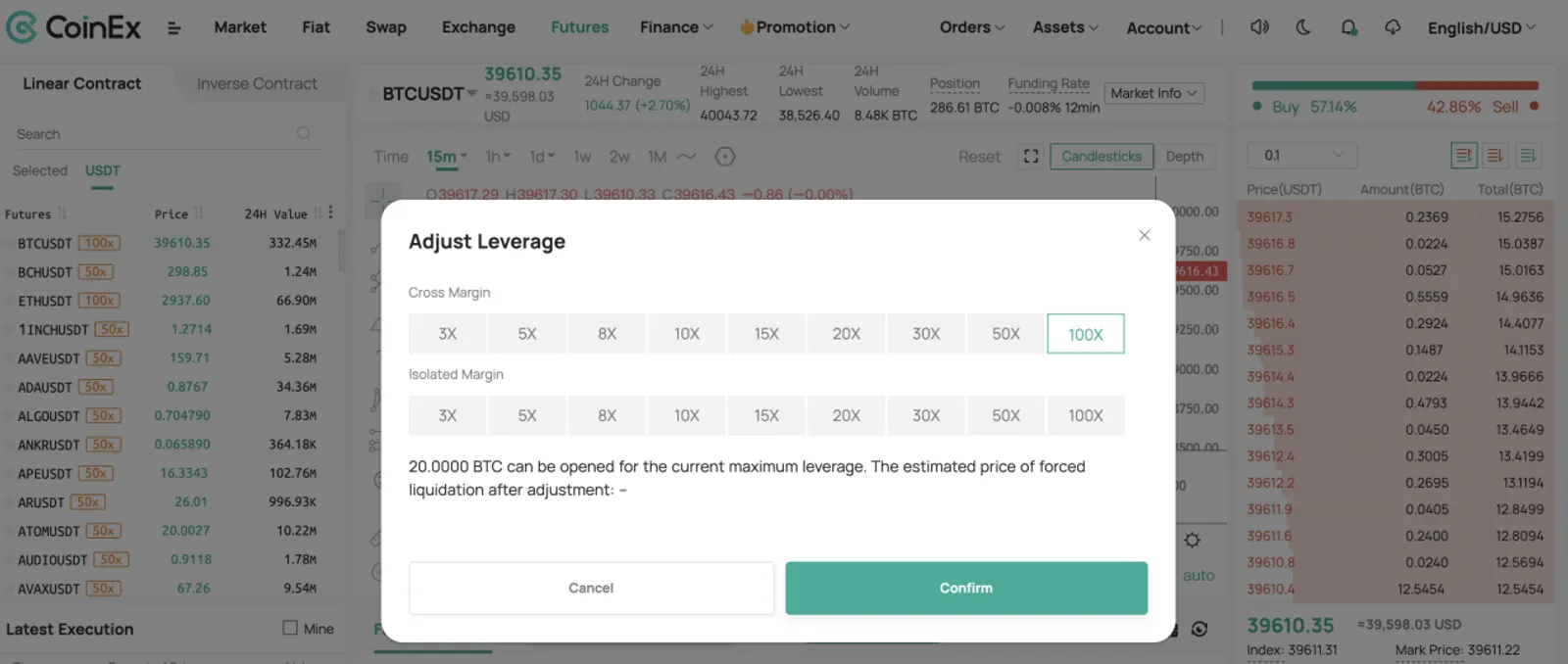Choose the 1w timeframe
The image size is (1568, 664).
(x=582, y=157)
